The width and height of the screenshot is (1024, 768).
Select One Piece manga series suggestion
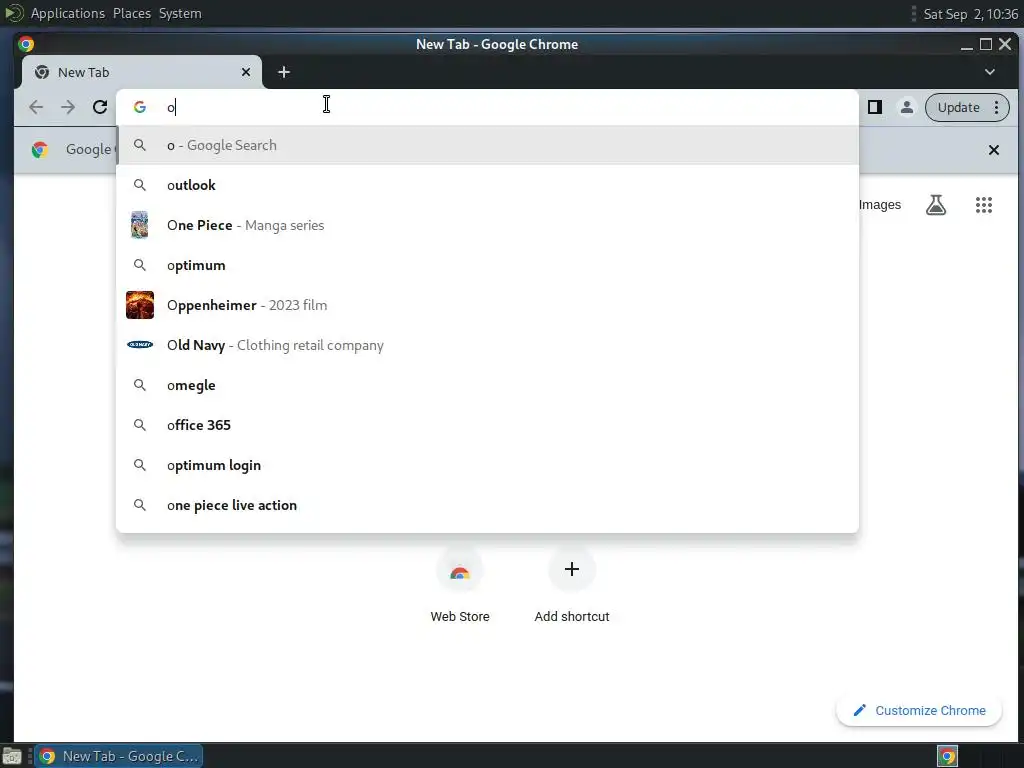pos(487,225)
